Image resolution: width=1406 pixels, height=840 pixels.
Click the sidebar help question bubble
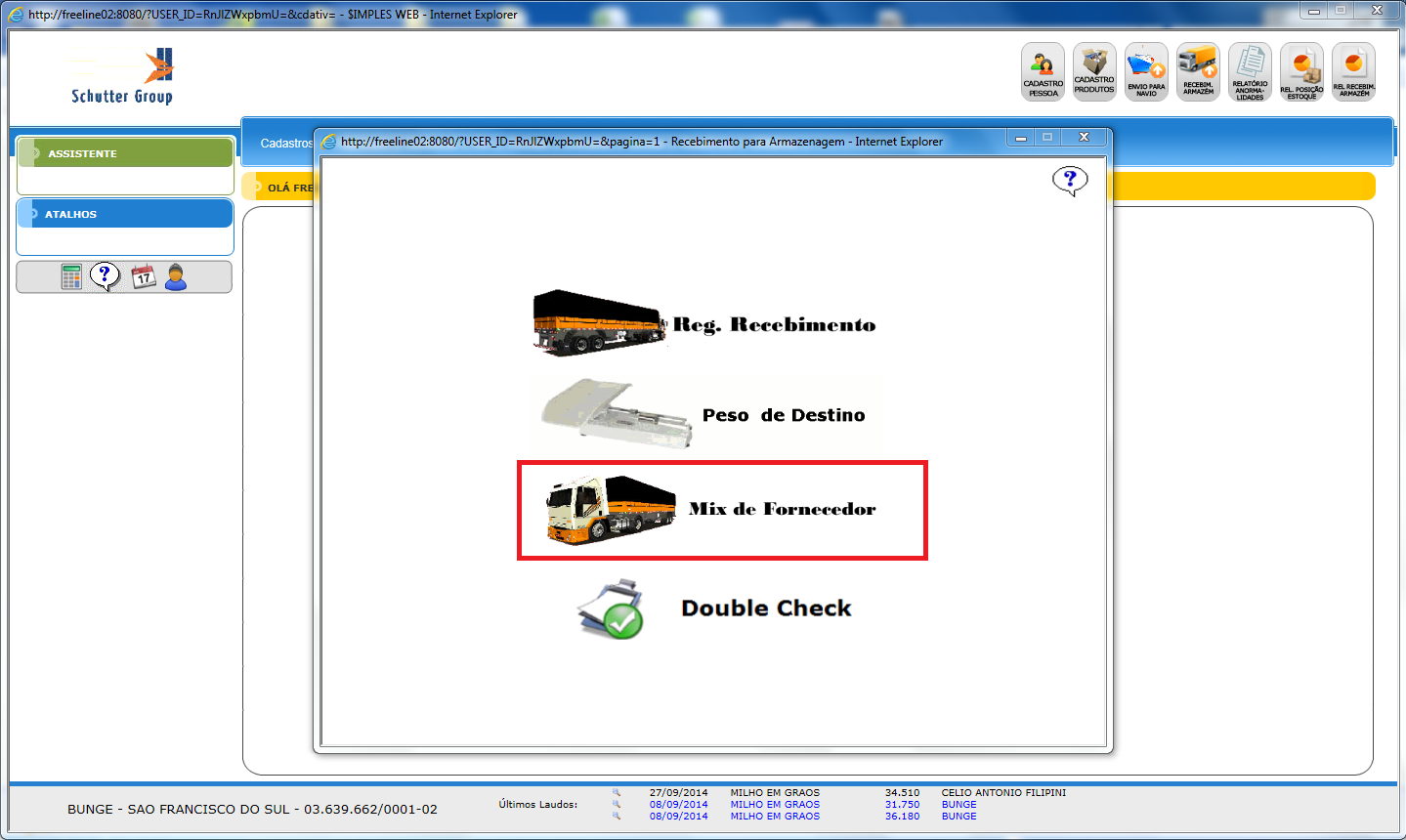(105, 276)
